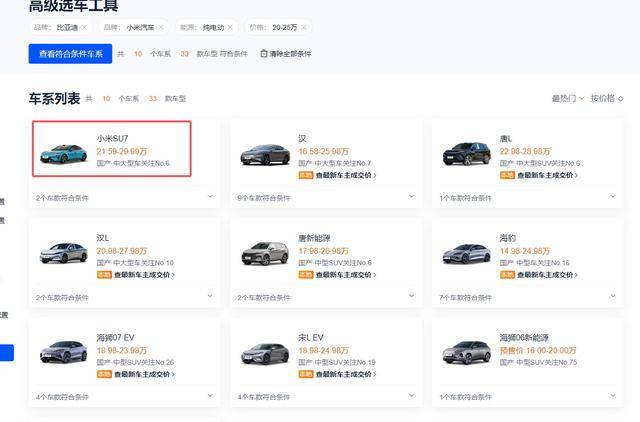
Task: Click the 海豹 series title
Action: point(508,238)
